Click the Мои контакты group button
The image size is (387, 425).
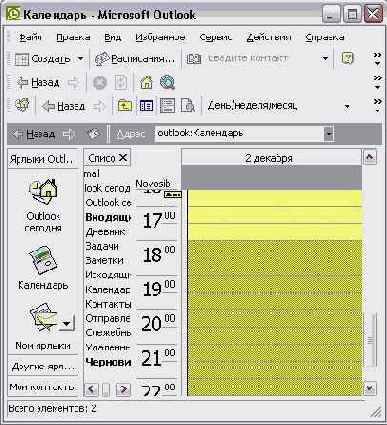point(43,387)
